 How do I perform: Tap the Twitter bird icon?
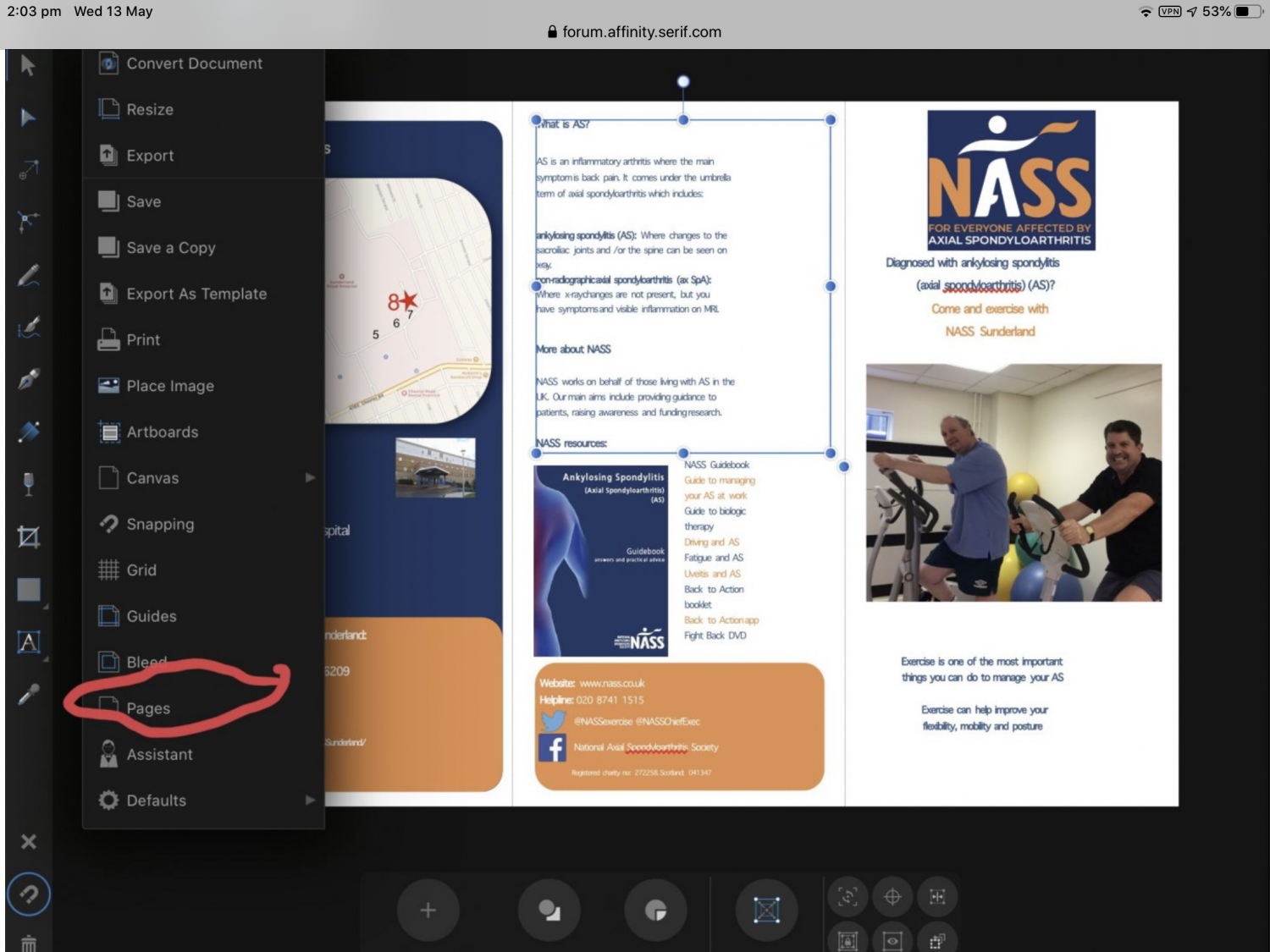click(552, 720)
